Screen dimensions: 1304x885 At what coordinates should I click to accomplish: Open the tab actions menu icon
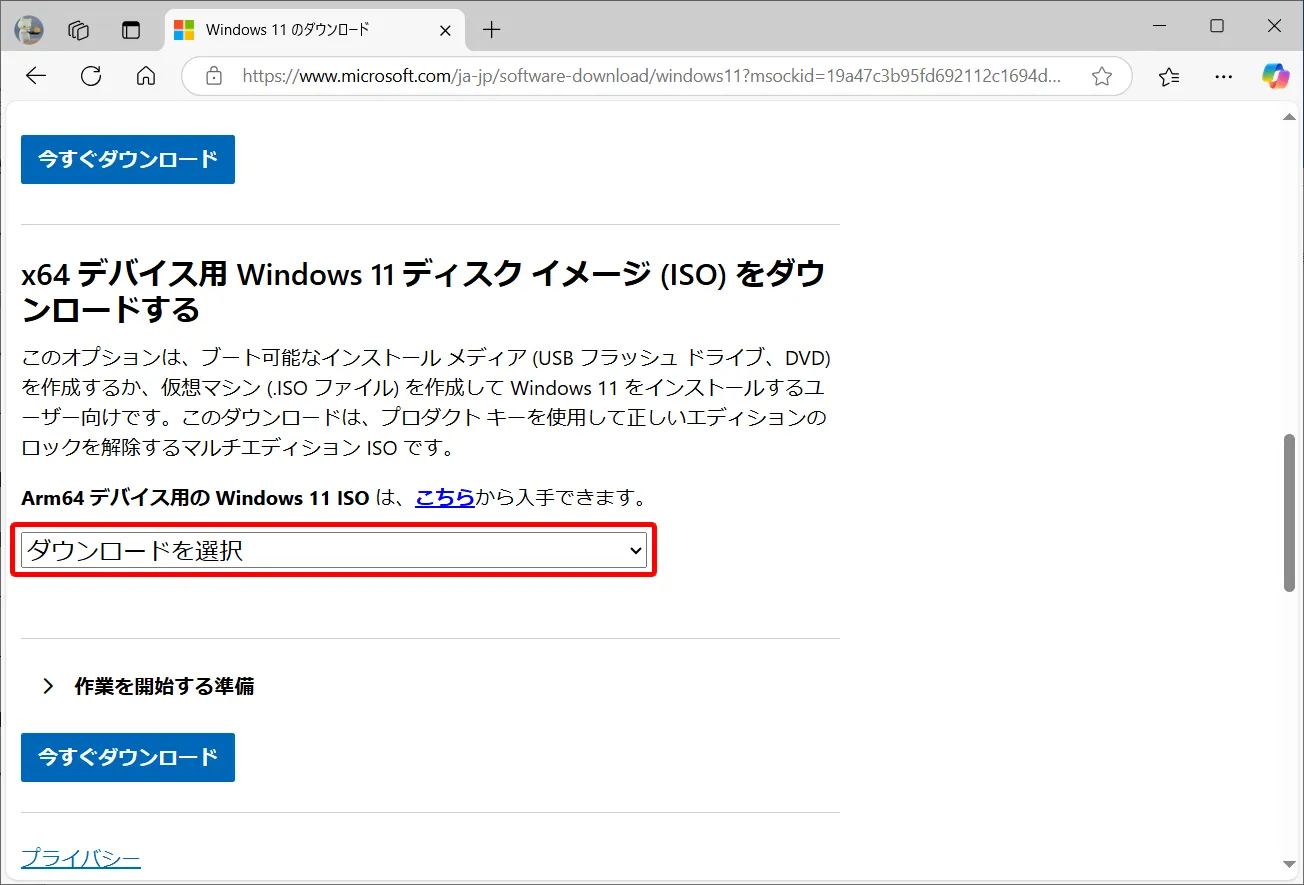[131, 30]
